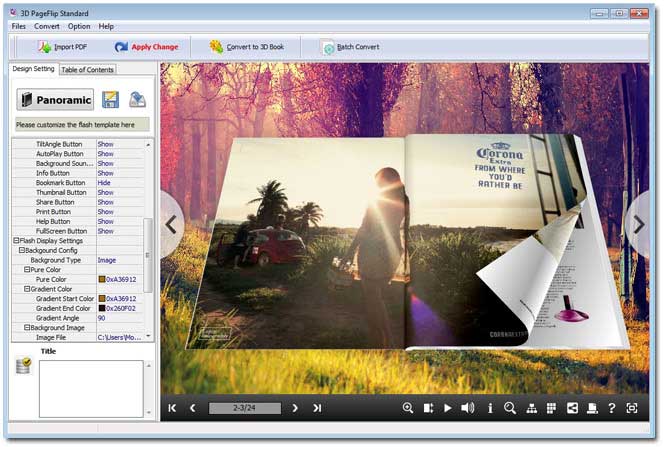Open the table of contents tree icon
This screenshot has height=450, width=670.
pos(532,409)
